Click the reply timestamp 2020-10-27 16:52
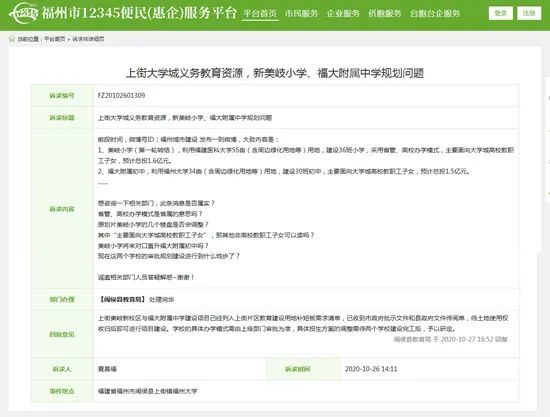 click(467, 339)
